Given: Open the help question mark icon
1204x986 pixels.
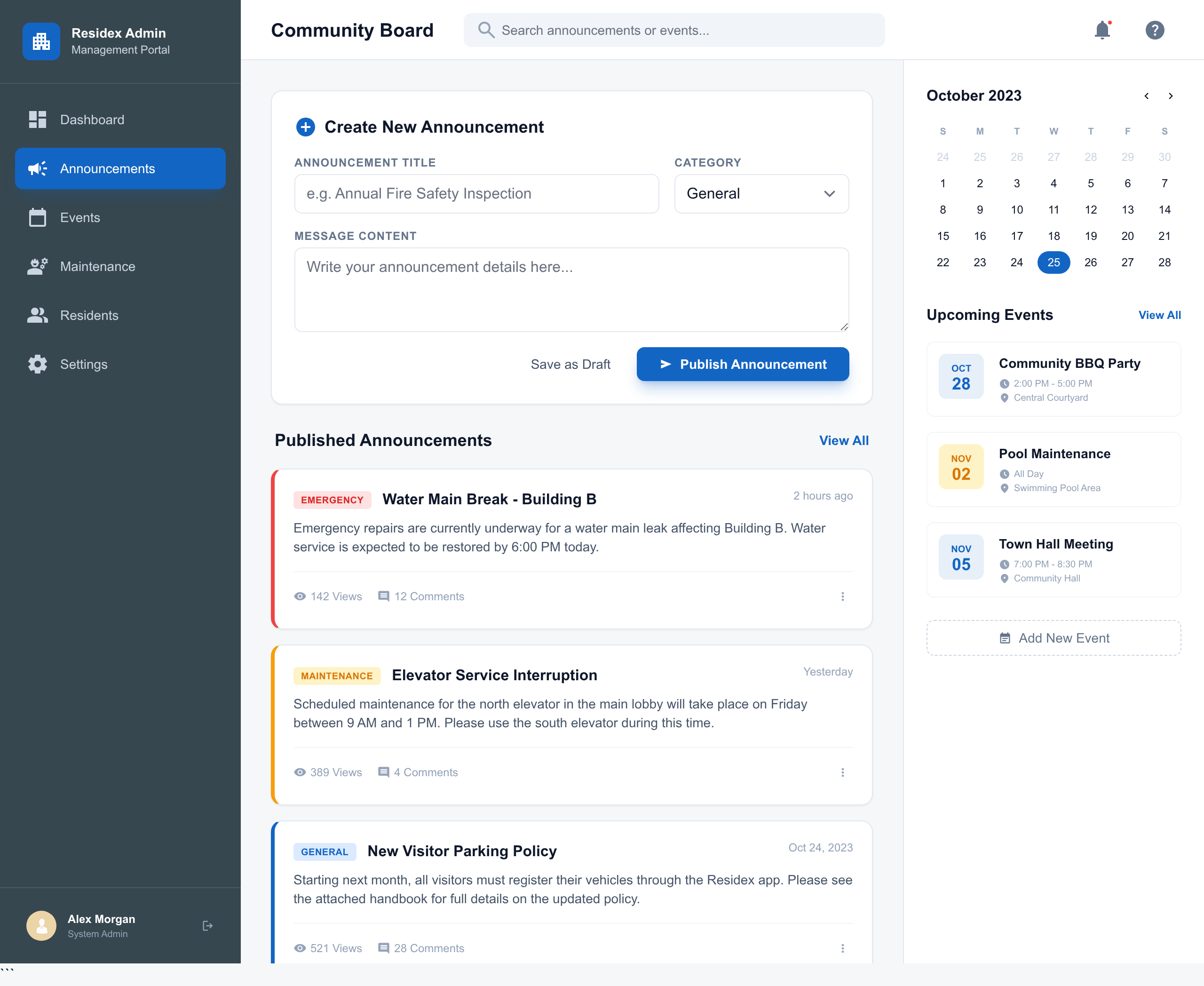Looking at the screenshot, I should (1154, 30).
